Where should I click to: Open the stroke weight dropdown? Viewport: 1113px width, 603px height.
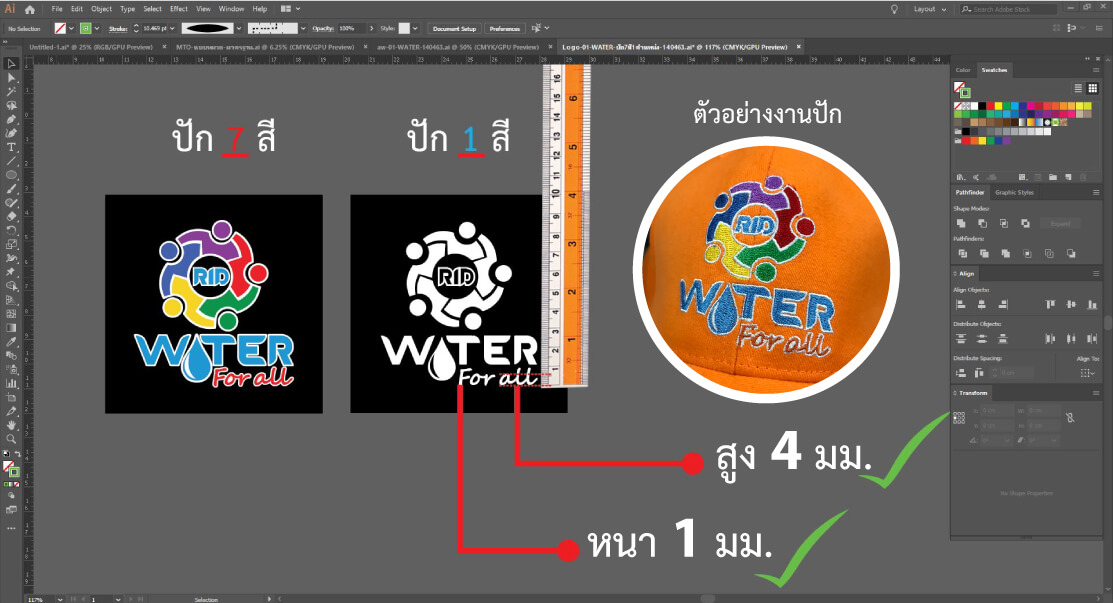(172, 28)
